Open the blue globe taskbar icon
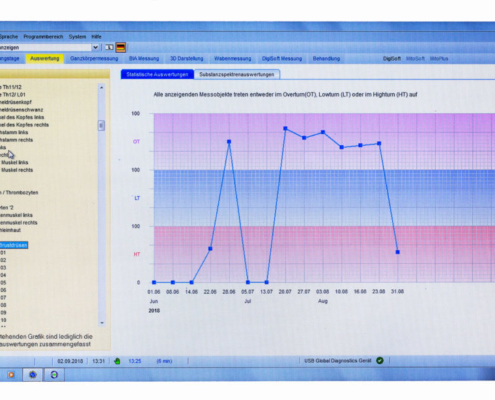This screenshot has width=495, height=400. pos(32,375)
